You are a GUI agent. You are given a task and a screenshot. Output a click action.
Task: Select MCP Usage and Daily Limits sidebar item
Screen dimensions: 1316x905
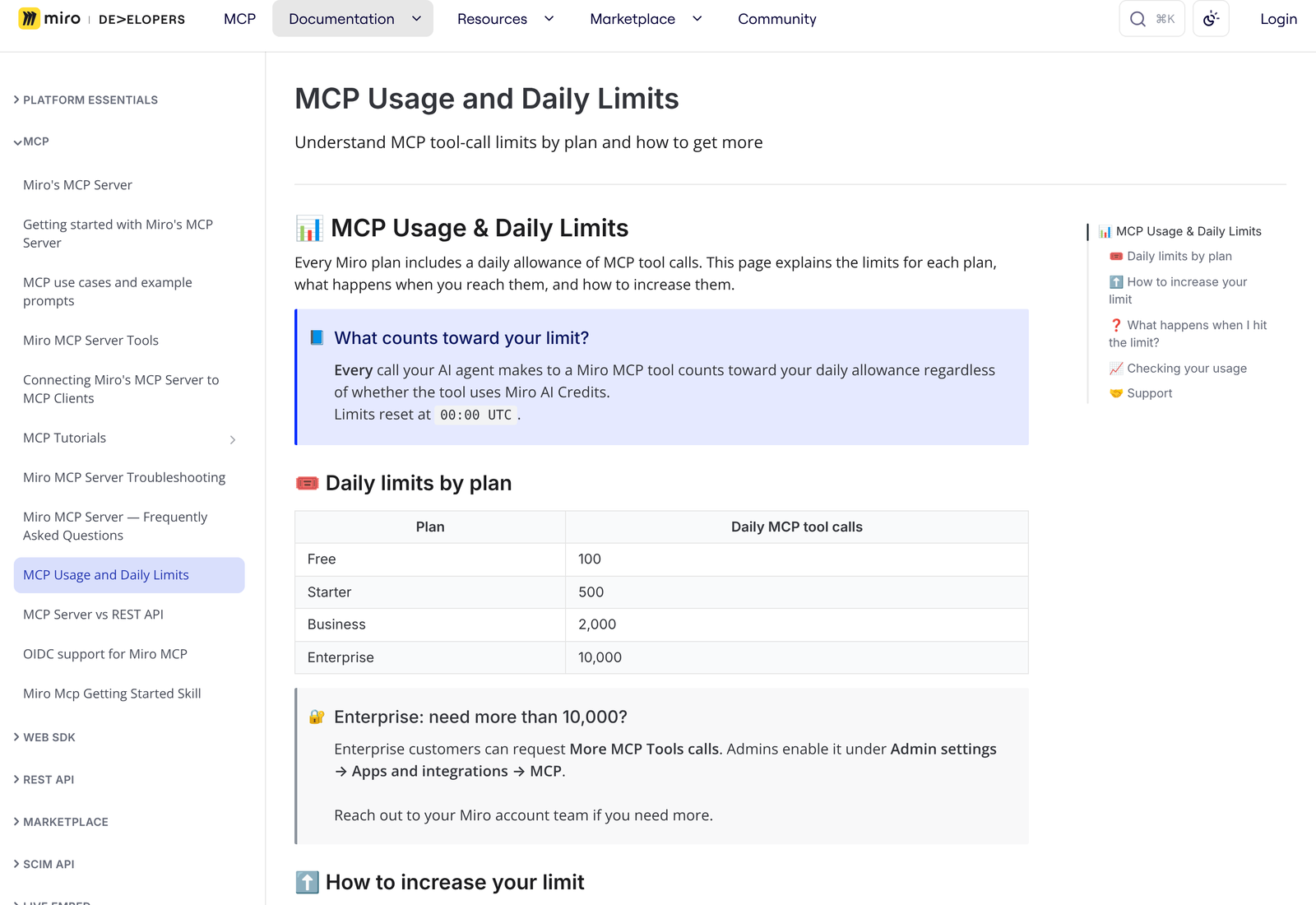pos(129,575)
